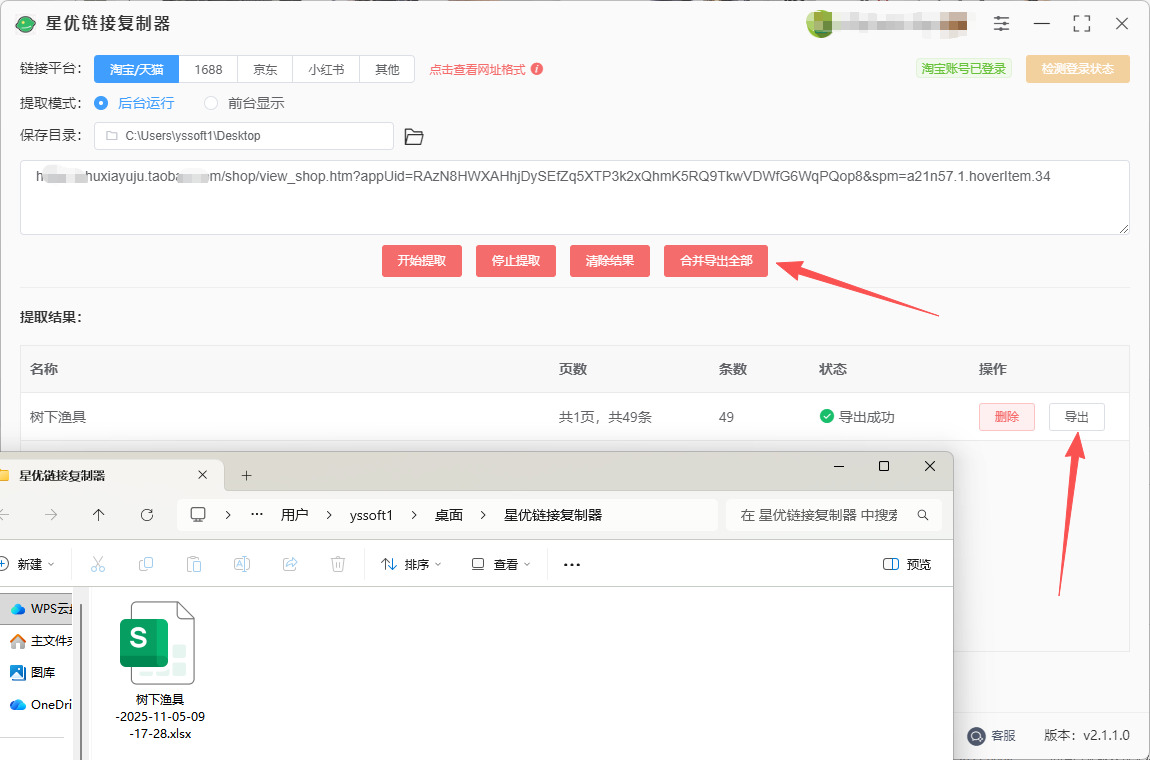Click the red info icon beside 点击查看网址格式

point(537,69)
